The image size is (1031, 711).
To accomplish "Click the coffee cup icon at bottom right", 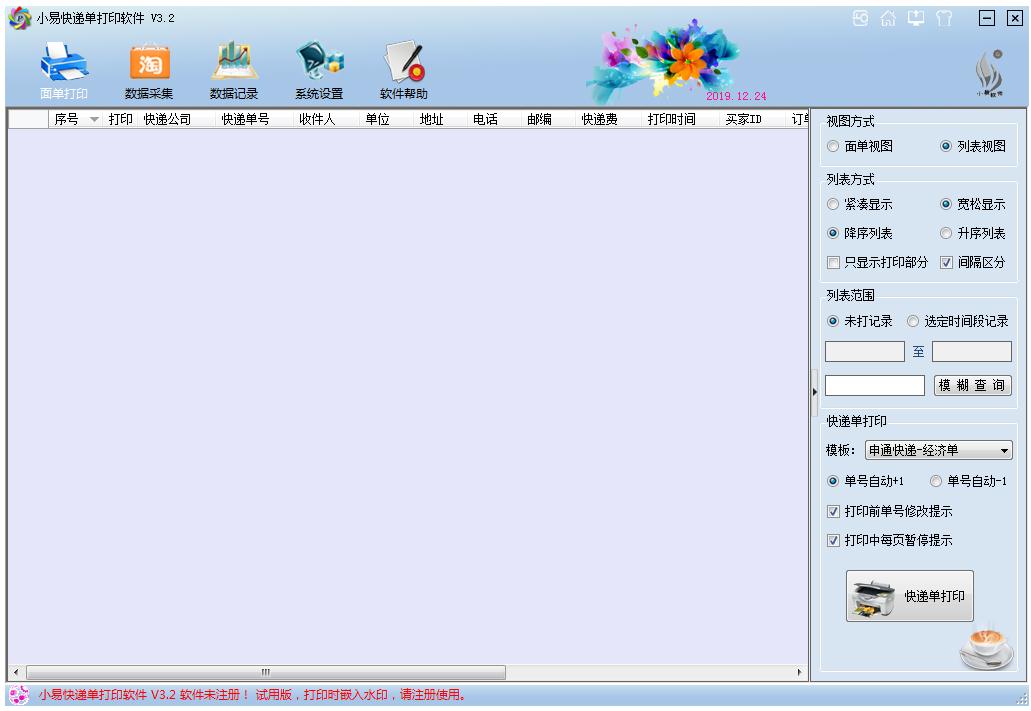I will point(985,648).
